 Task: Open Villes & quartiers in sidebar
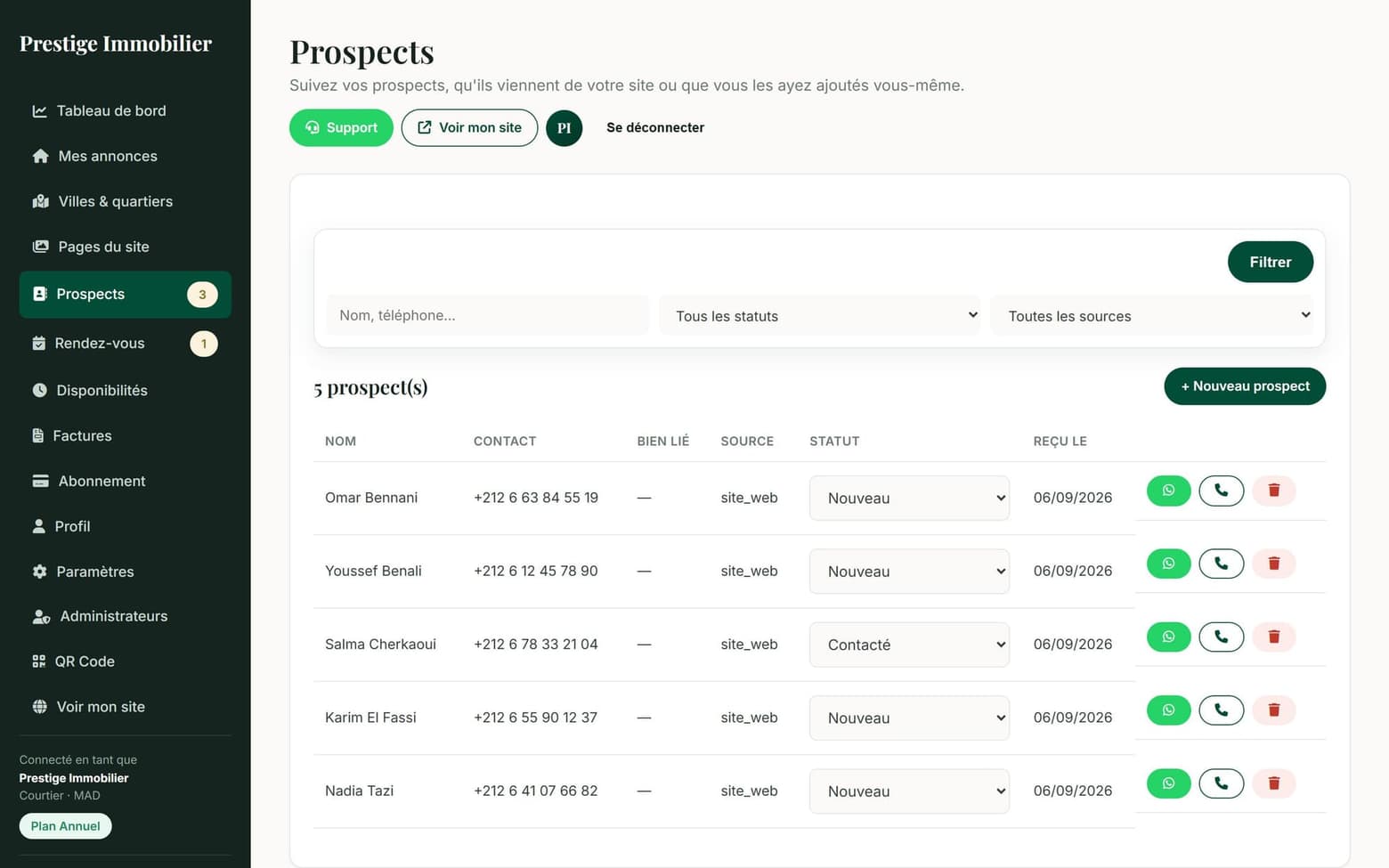point(125,202)
